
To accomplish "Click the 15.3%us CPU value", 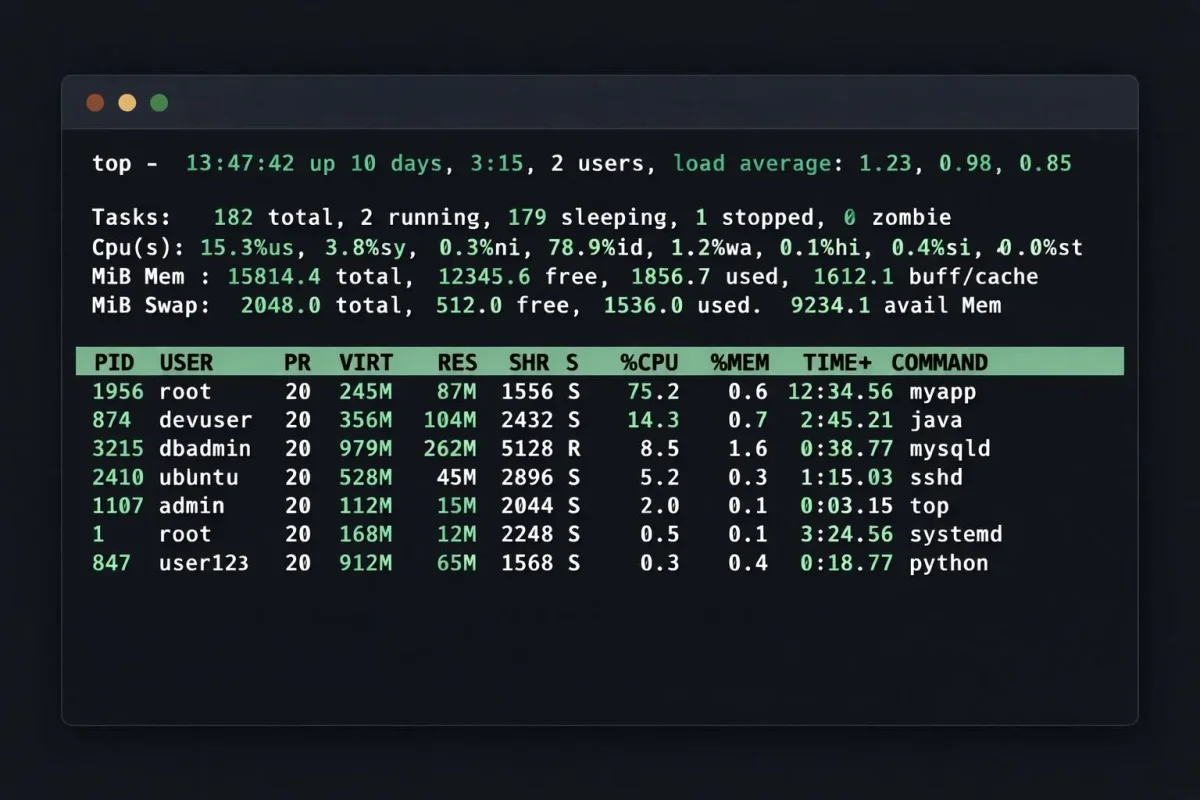I will click(246, 247).
